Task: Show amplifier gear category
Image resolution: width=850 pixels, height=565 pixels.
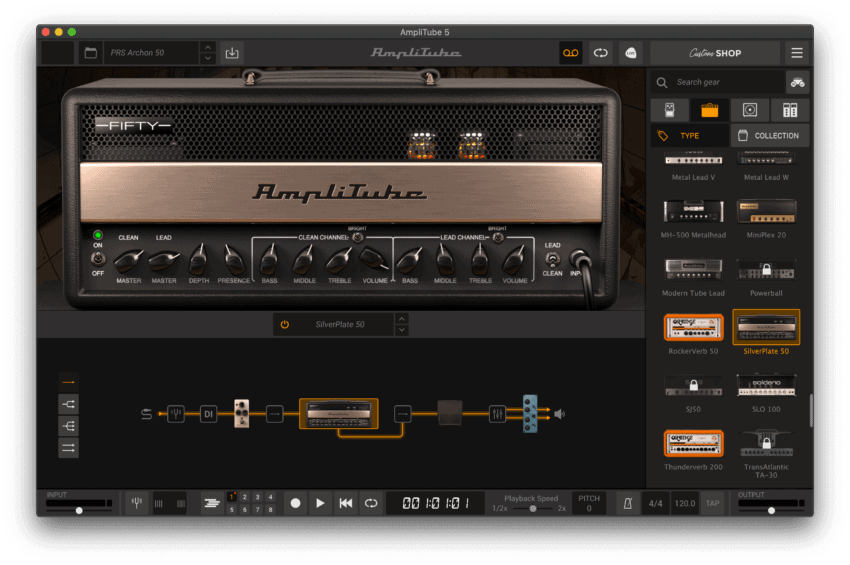Action: pos(710,111)
